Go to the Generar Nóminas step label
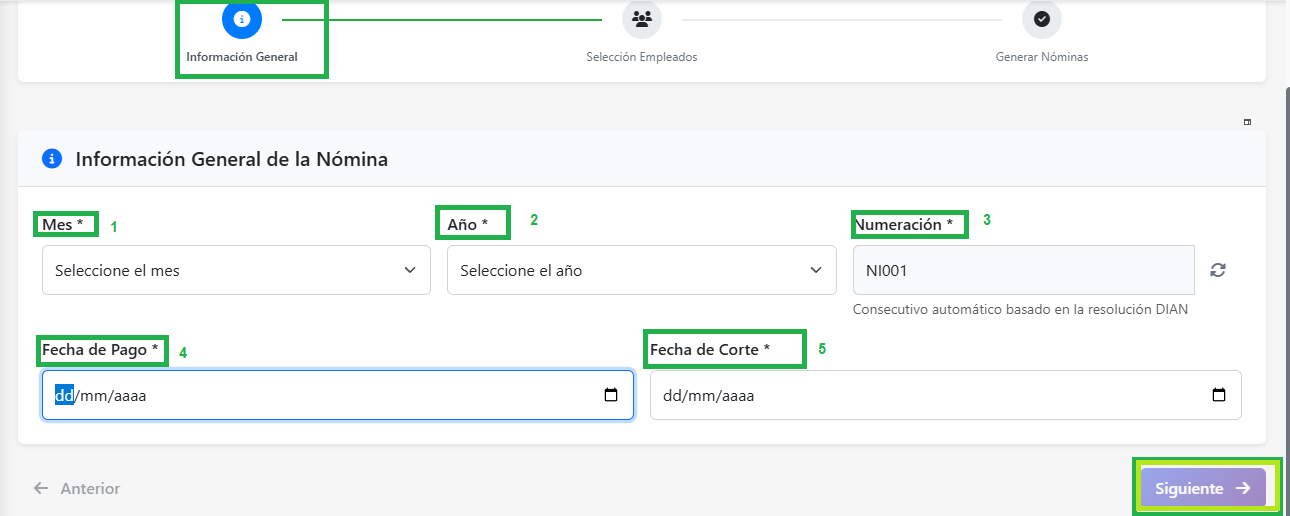The height and width of the screenshot is (516, 1290). pos(1041,57)
